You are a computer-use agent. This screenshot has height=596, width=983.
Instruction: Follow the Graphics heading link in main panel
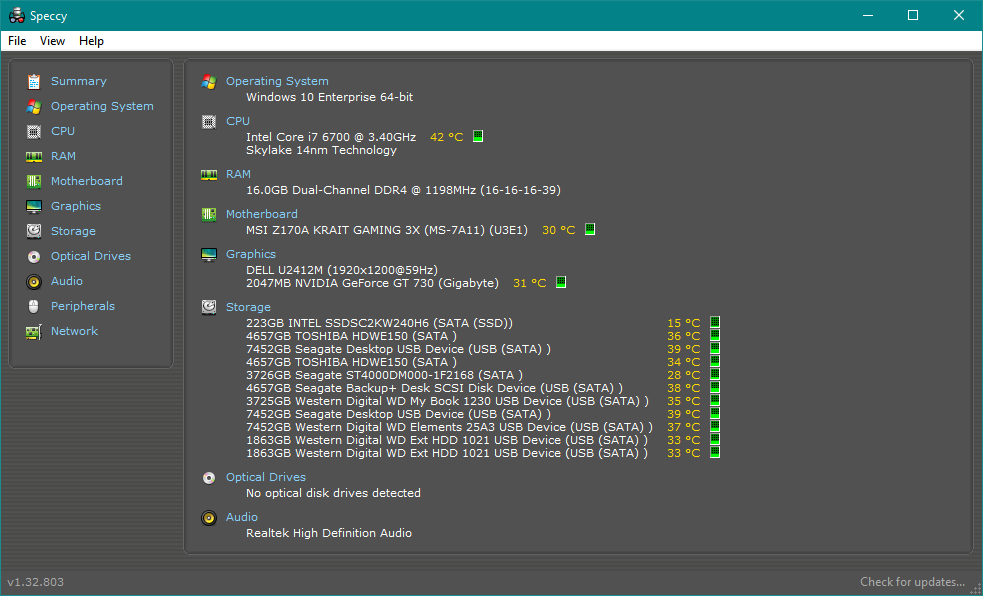click(x=251, y=254)
